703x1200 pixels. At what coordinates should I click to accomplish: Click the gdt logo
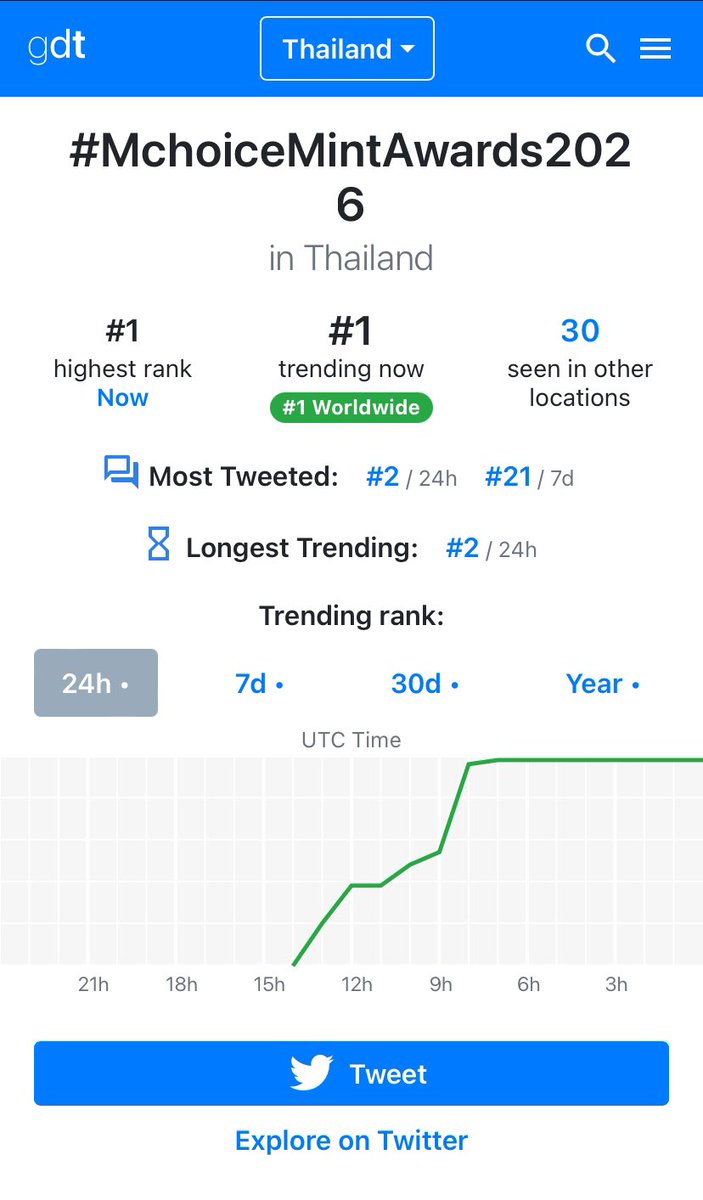click(x=57, y=48)
